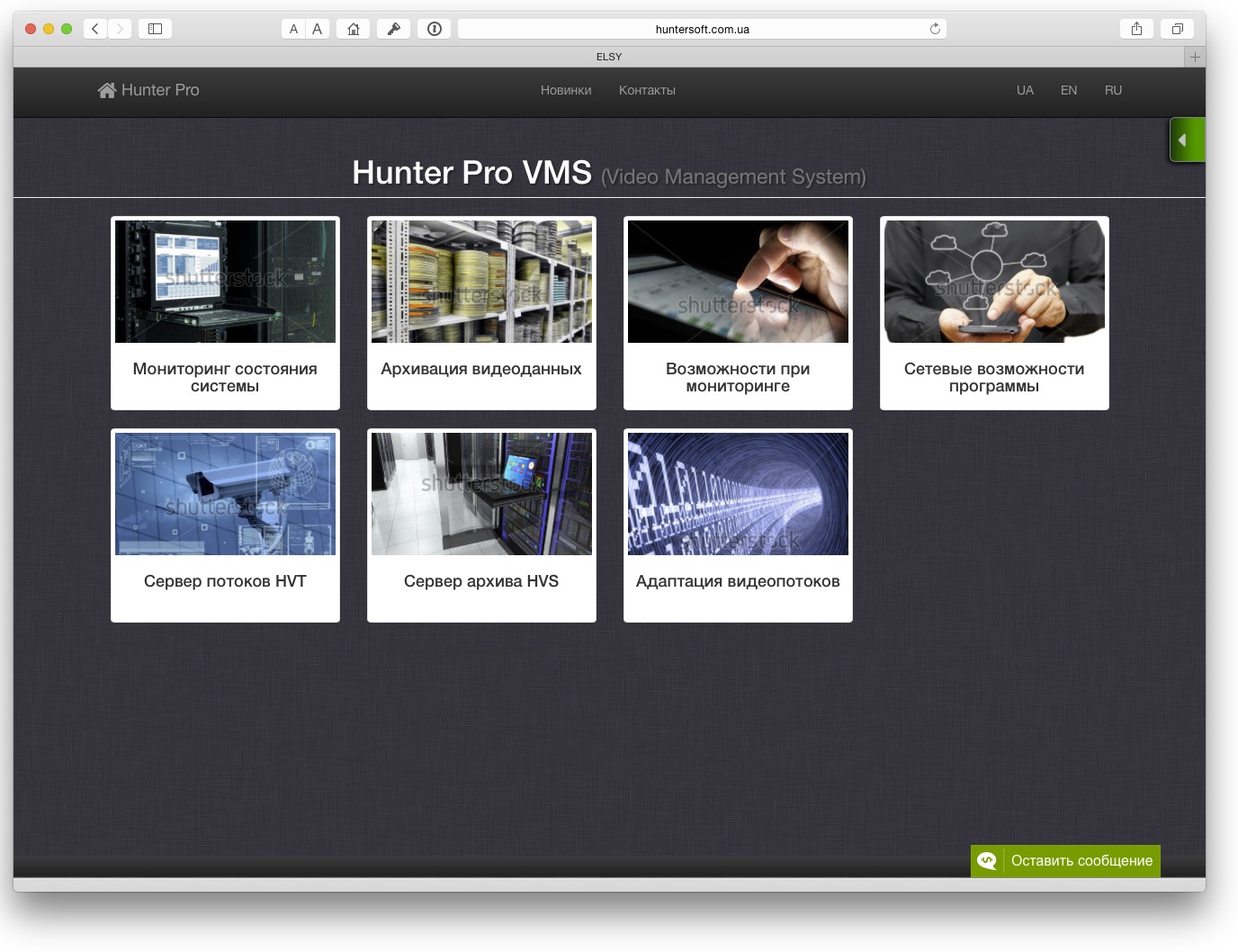Switch language to UA
Viewport: 1238px width, 952px height.
[x=1025, y=90]
